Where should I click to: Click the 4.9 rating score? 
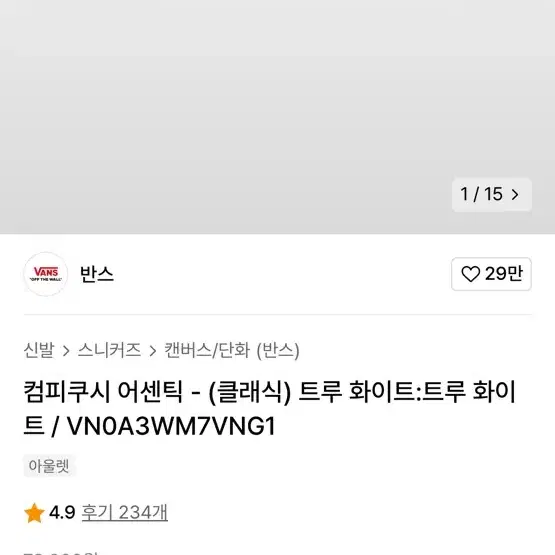(62, 513)
